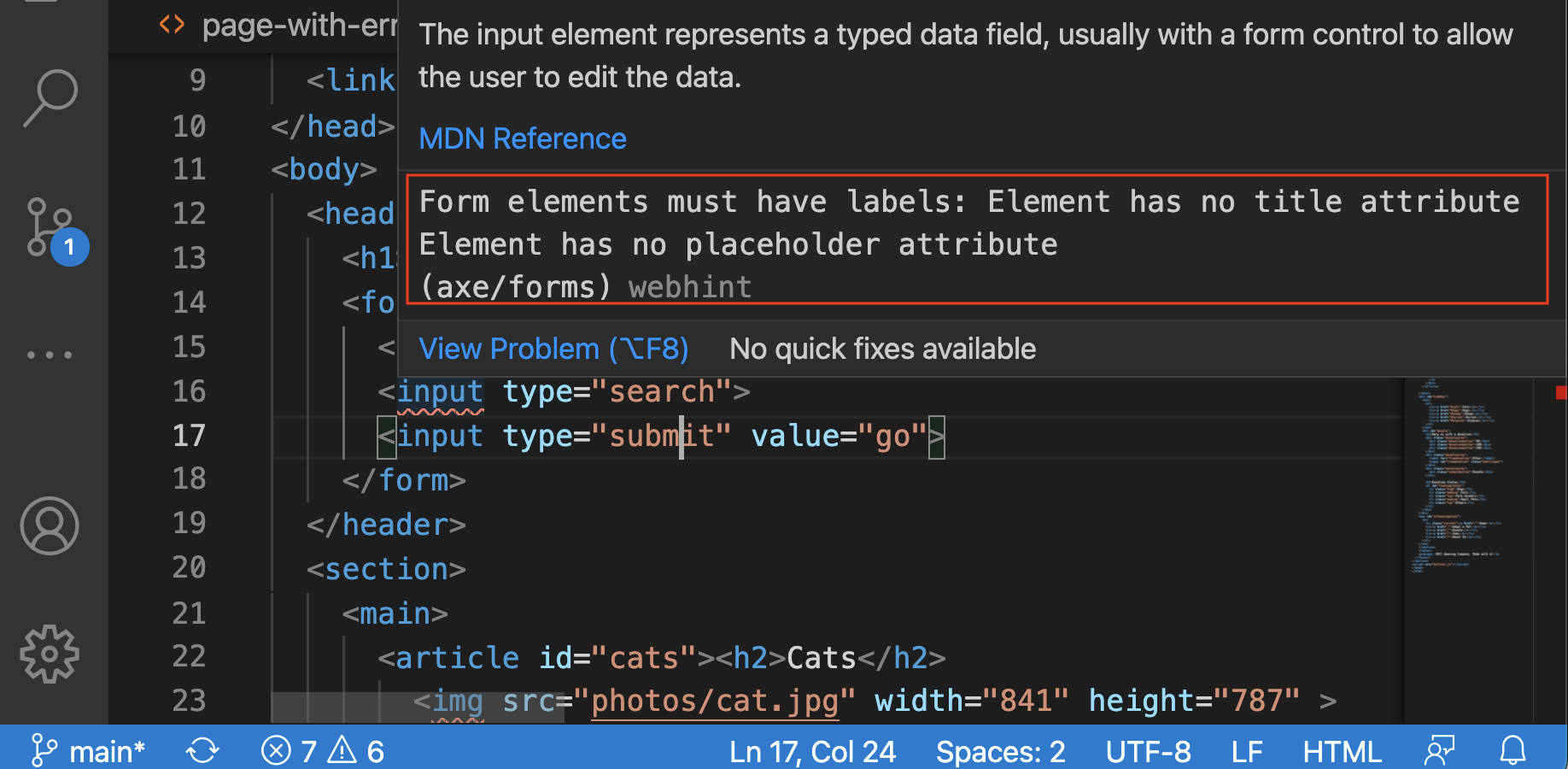1568x769 pixels.
Task: Select the page-with-err editor tab
Action: click(x=278, y=26)
